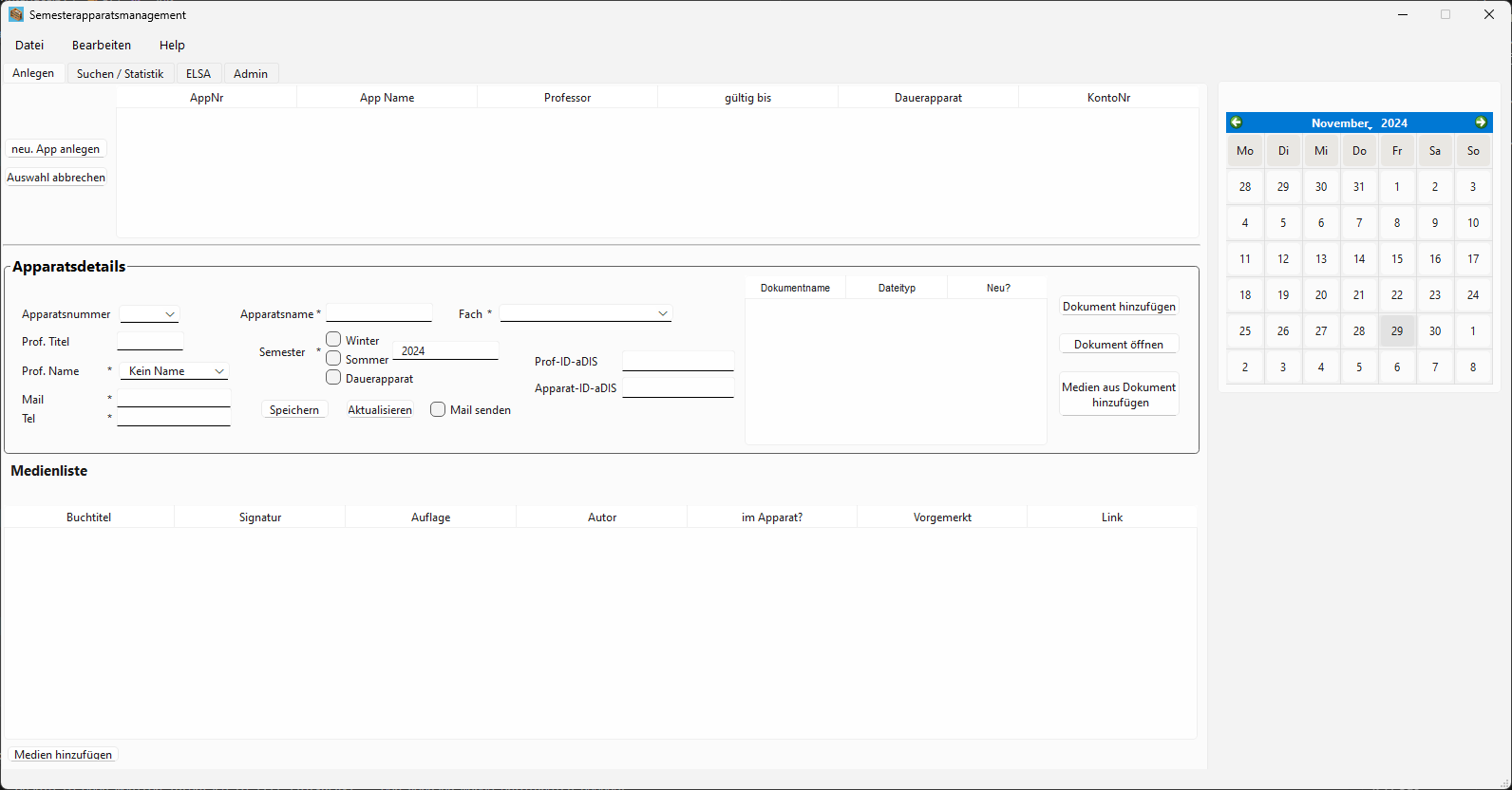Enable the Winter semester checkbox

(x=333, y=339)
